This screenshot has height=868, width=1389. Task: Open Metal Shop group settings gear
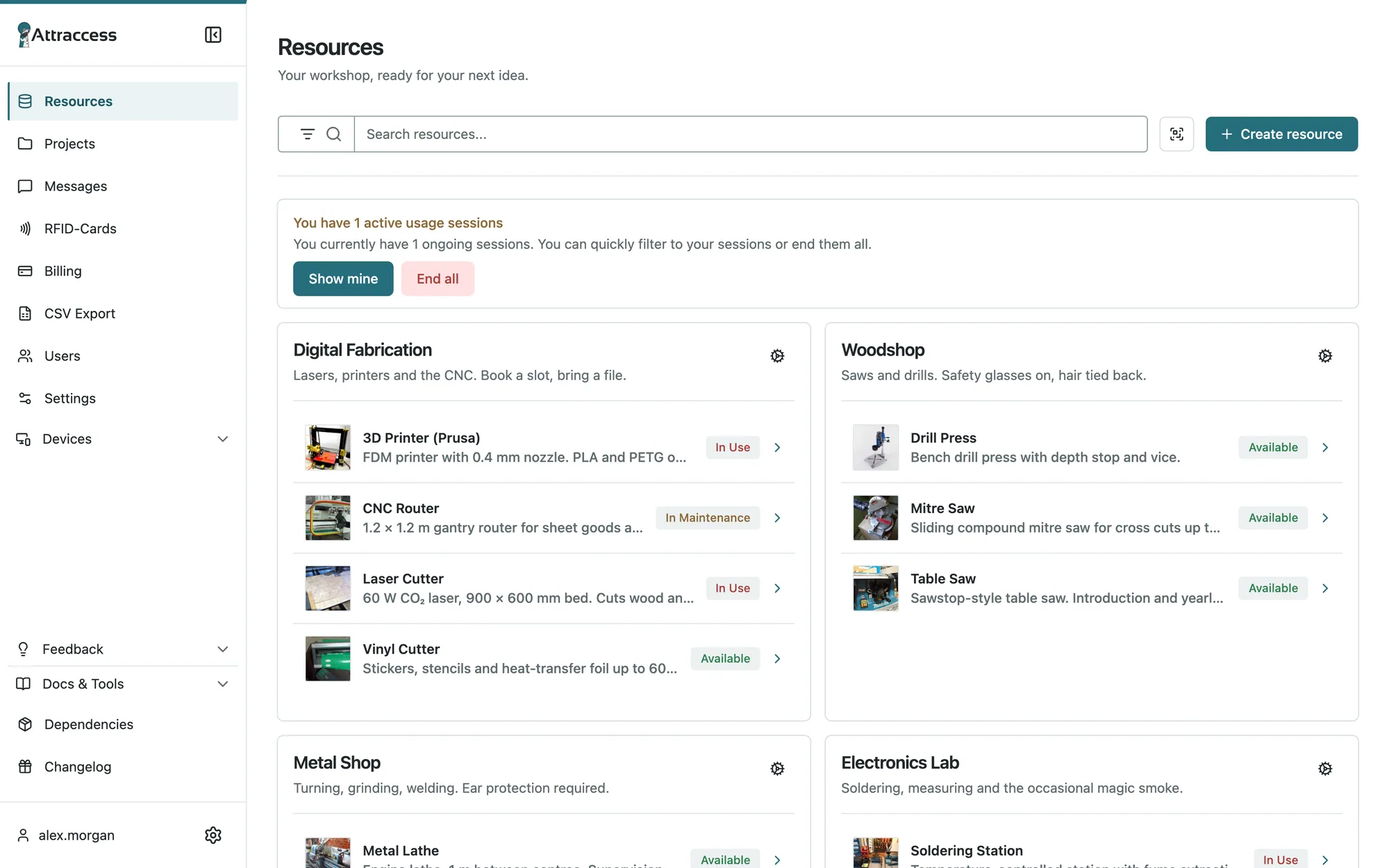click(x=777, y=769)
